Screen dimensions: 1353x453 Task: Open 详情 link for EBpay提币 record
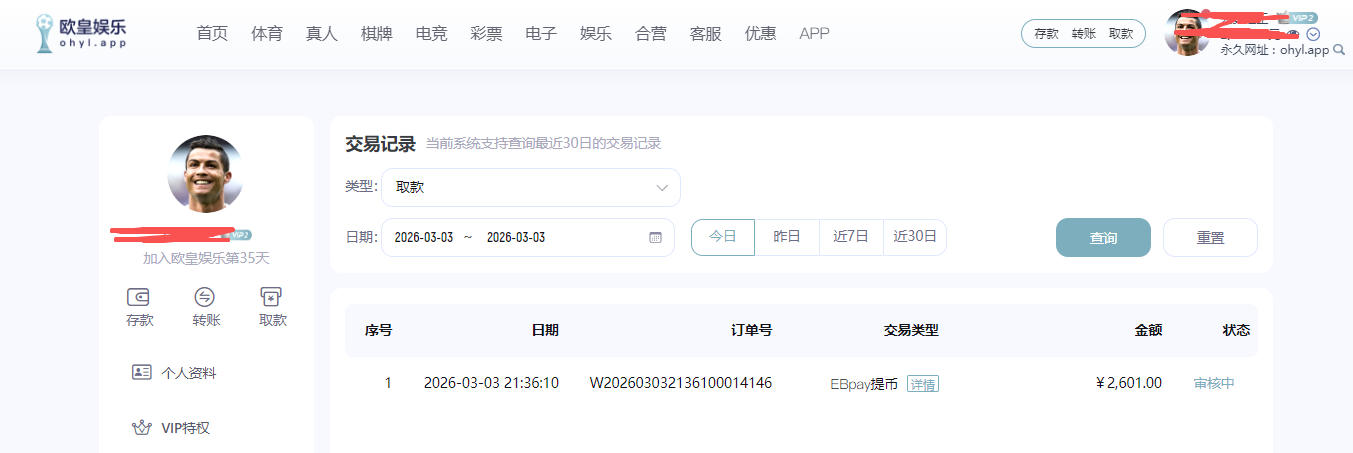[923, 384]
